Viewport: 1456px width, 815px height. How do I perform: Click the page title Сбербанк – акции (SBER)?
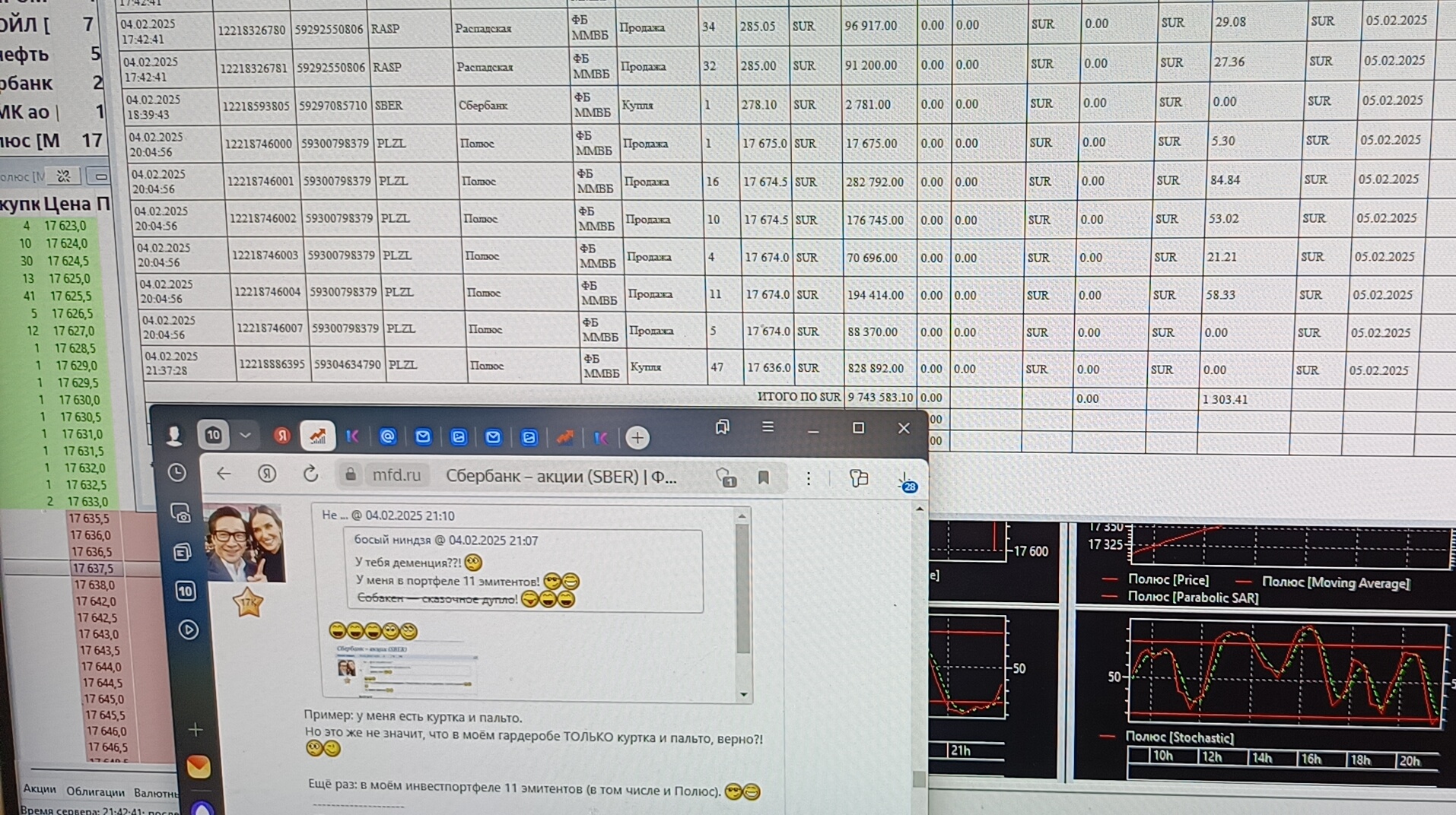[561, 477]
